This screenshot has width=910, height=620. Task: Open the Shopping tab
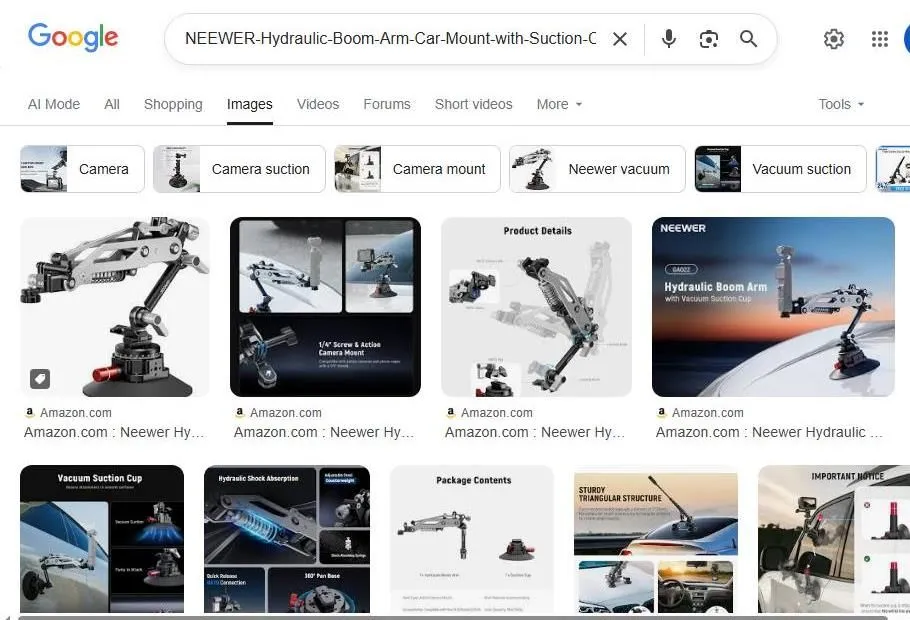(173, 104)
